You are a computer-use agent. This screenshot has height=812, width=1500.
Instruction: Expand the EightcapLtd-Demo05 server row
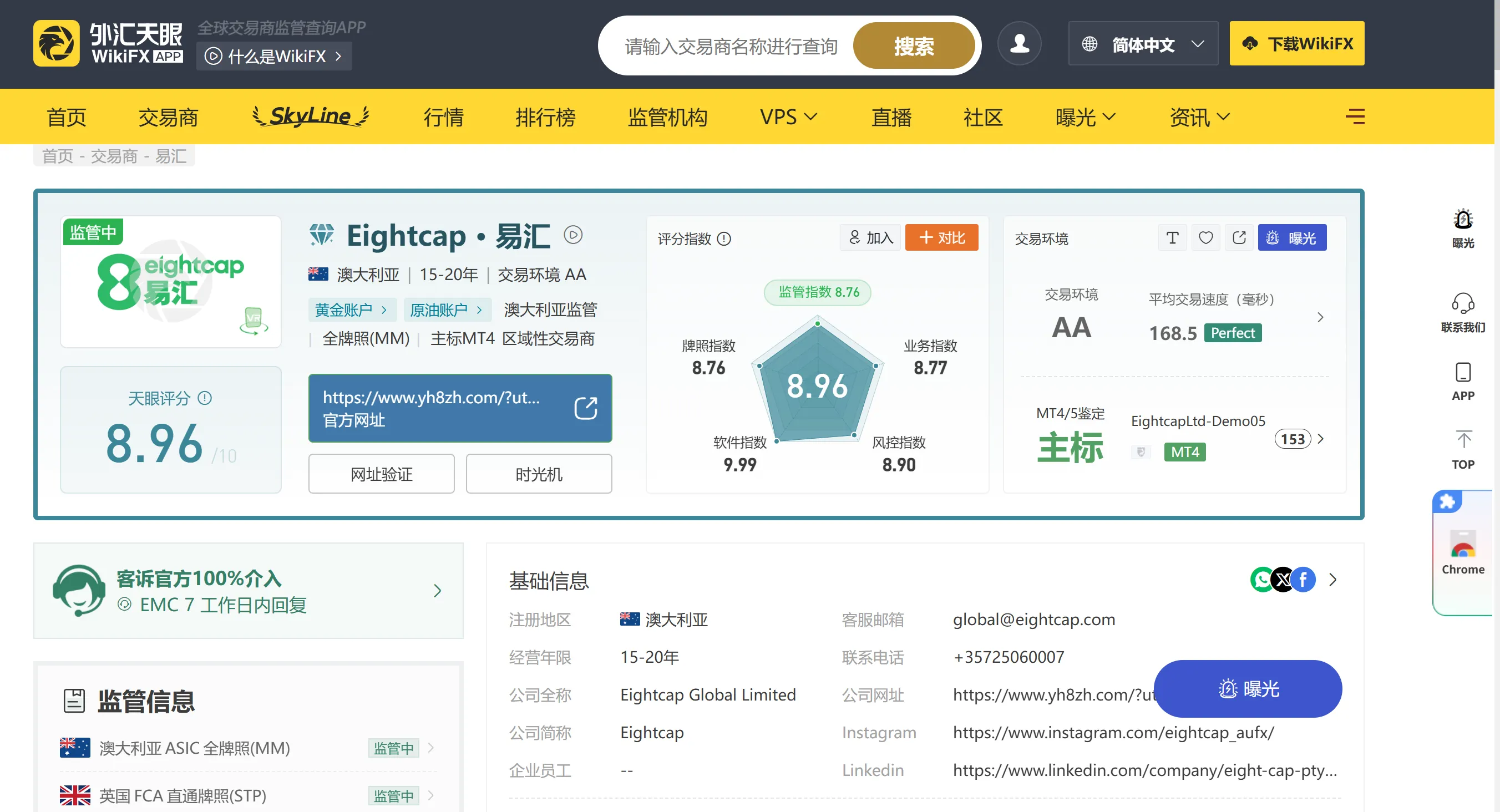pyautogui.click(x=1320, y=439)
